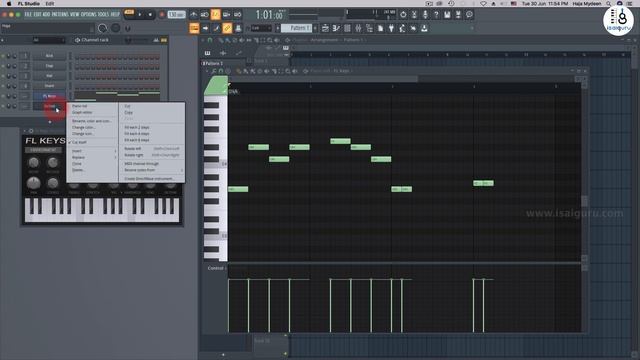
Task: Toggle the highlighted countdown before recording icon
Action: [x=216, y=15]
